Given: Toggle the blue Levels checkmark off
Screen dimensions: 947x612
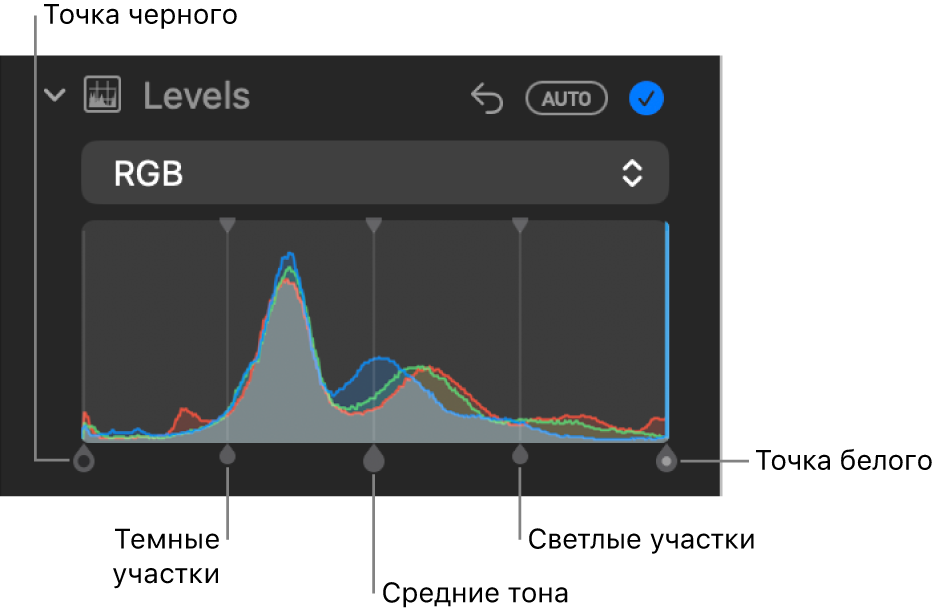Looking at the screenshot, I should click(x=646, y=98).
